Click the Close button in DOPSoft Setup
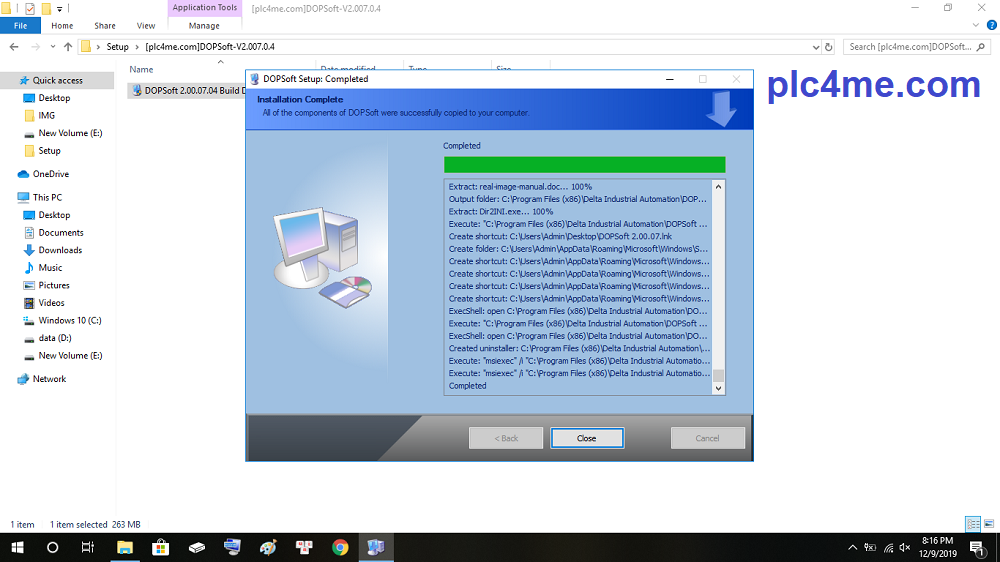 [x=587, y=438]
